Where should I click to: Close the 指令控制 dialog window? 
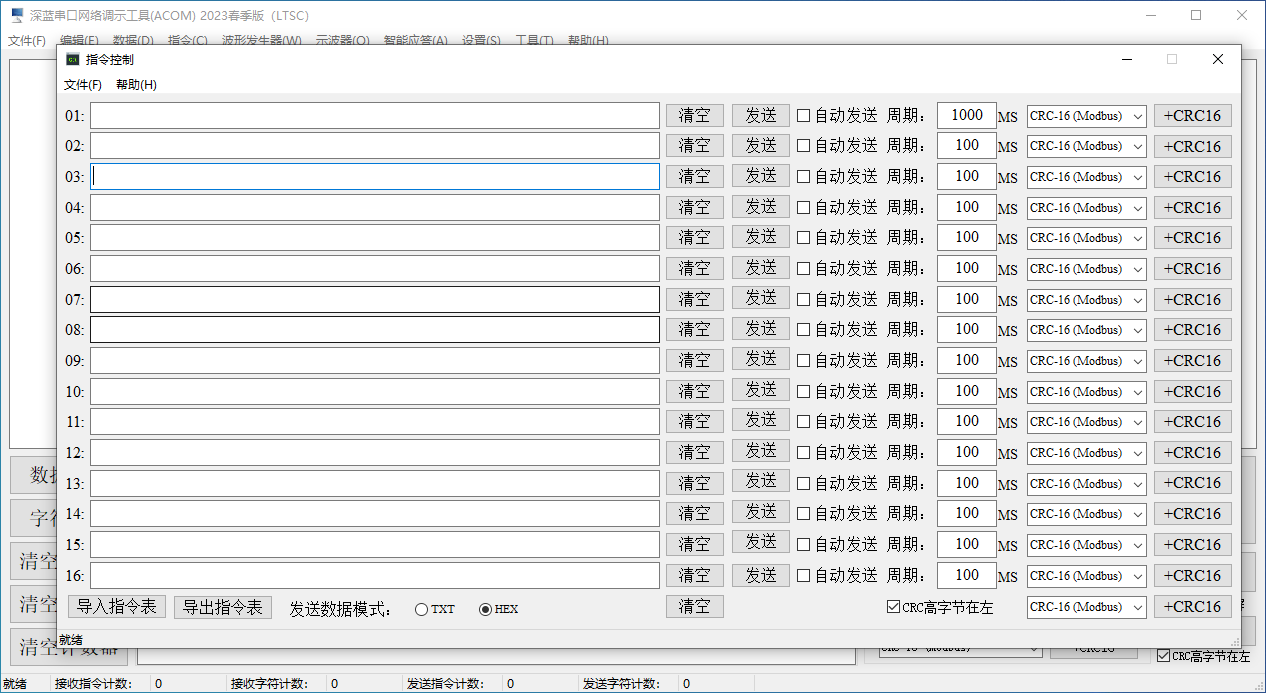click(1217, 60)
